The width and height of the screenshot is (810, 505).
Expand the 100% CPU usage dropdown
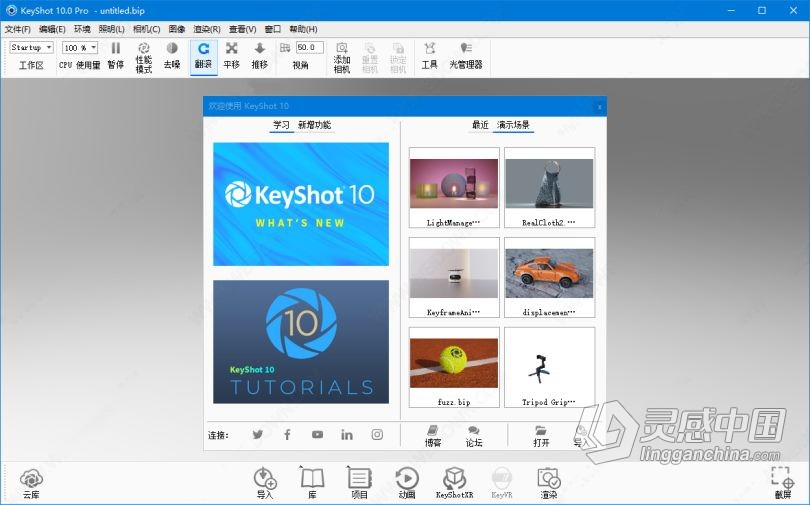[x=80, y=48]
